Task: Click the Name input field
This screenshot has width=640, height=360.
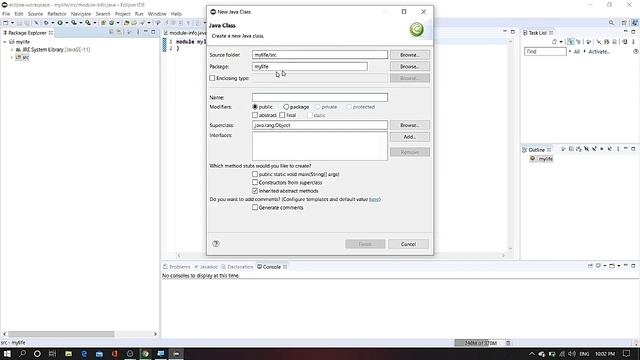Action: pos(320,97)
